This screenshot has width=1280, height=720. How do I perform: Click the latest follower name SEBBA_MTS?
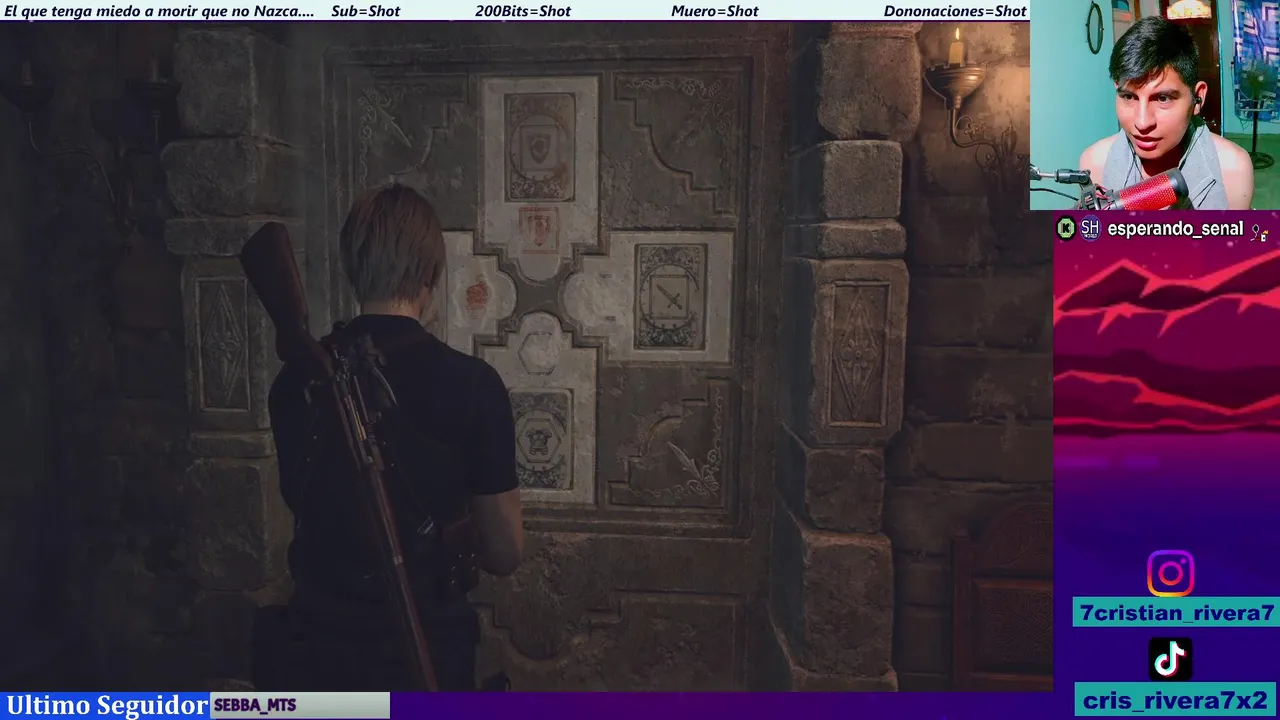click(x=255, y=705)
